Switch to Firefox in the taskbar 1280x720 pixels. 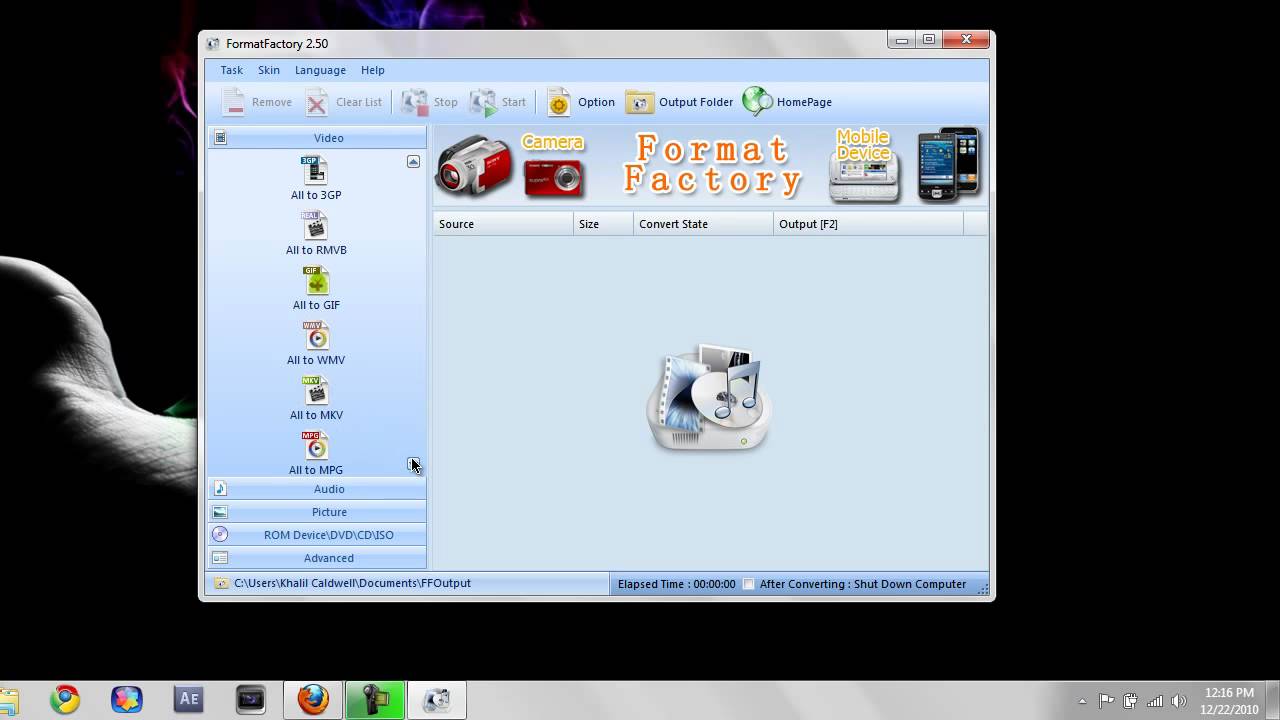(313, 699)
